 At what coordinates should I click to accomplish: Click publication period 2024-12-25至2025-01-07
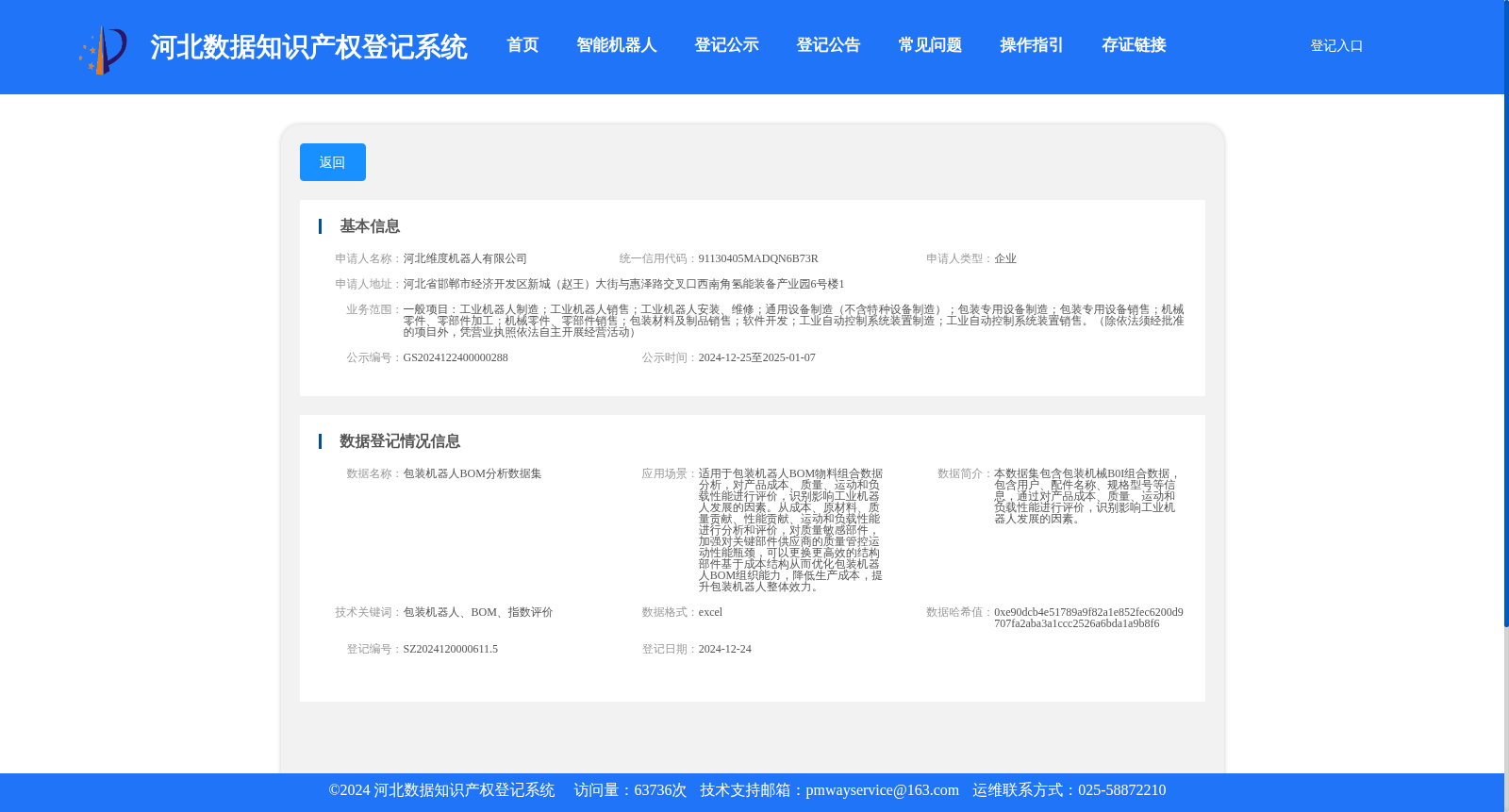coord(756,357)
